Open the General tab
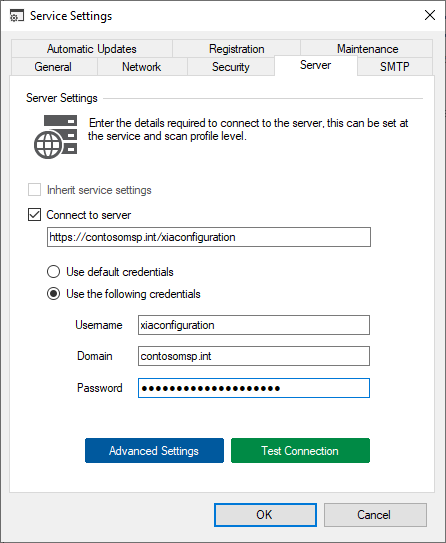The image size is (446, 543). click(x=53, y=66)
